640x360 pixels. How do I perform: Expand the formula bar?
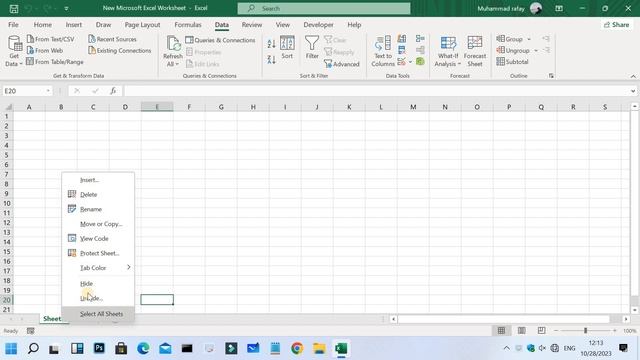633,91
